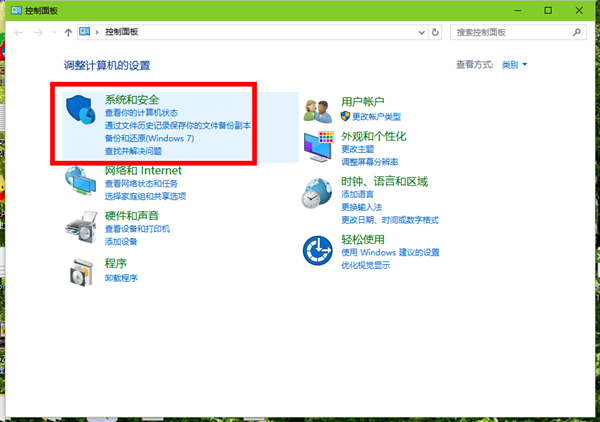600x422 pixels.
Task: Open the Appearance and Personalization monitor icon
Action: point(318,147)
